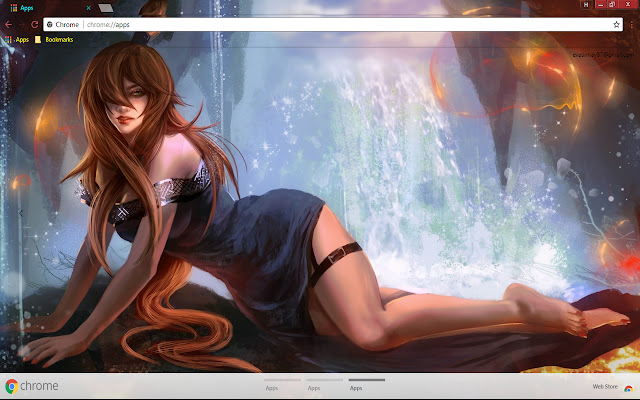Open the Apps shortcut in bookmarks bar

(17, 40)
